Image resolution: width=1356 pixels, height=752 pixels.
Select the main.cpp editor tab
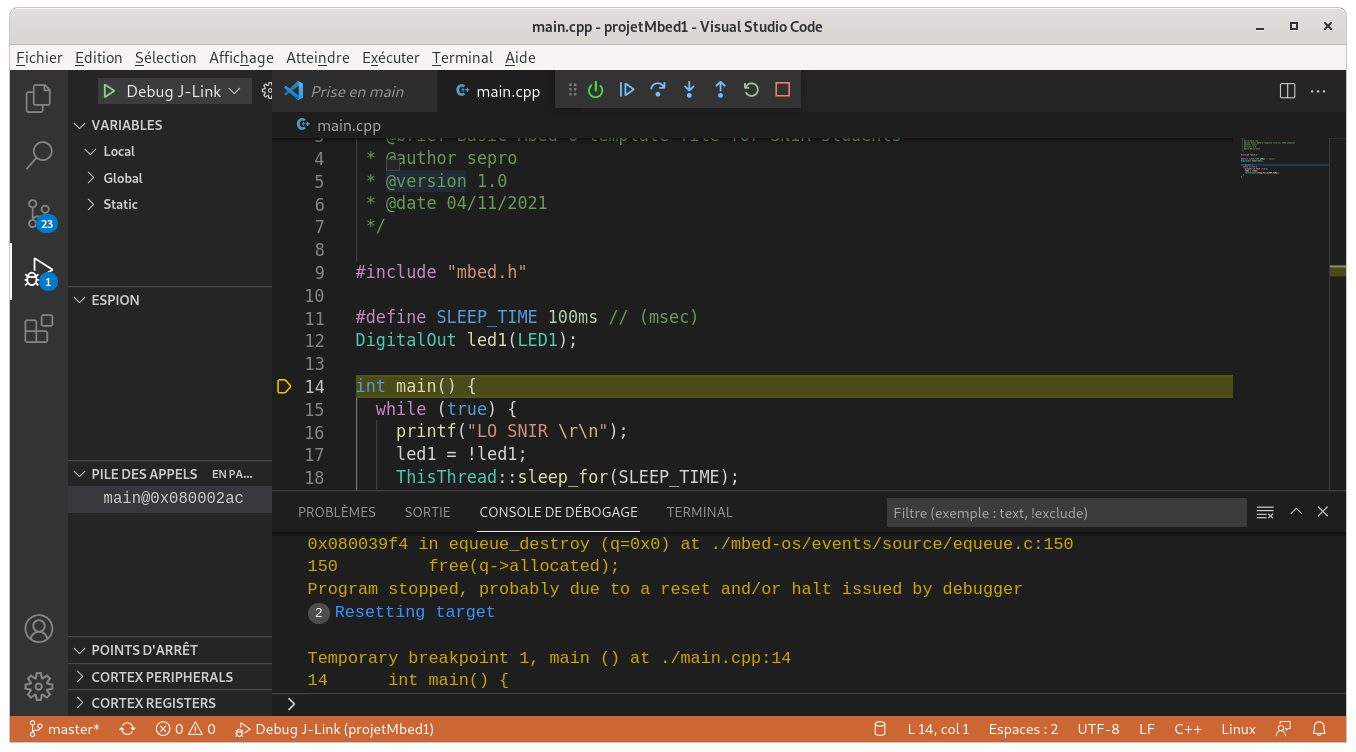pos(498,91)
